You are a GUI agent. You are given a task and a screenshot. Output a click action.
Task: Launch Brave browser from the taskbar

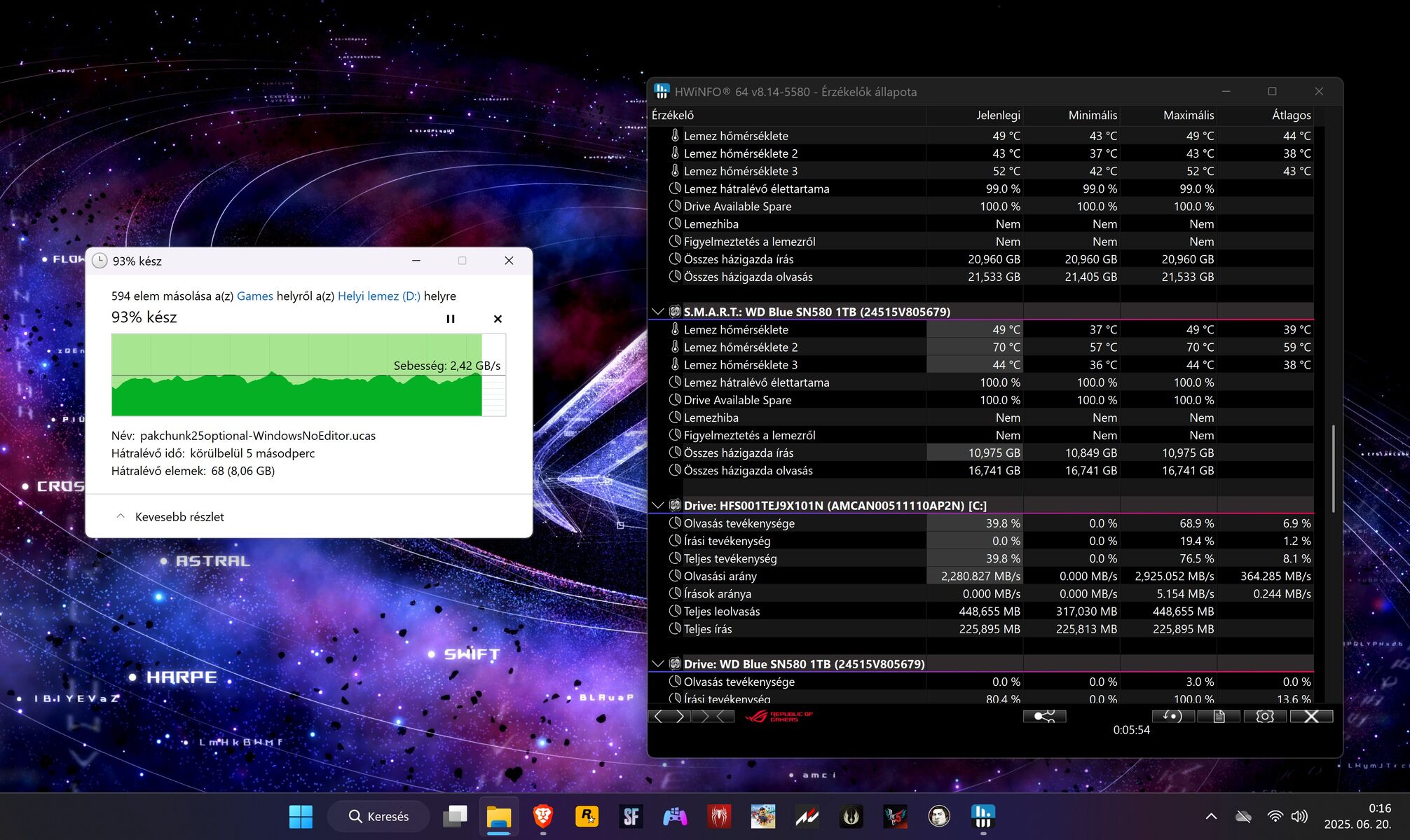[542, 816]
